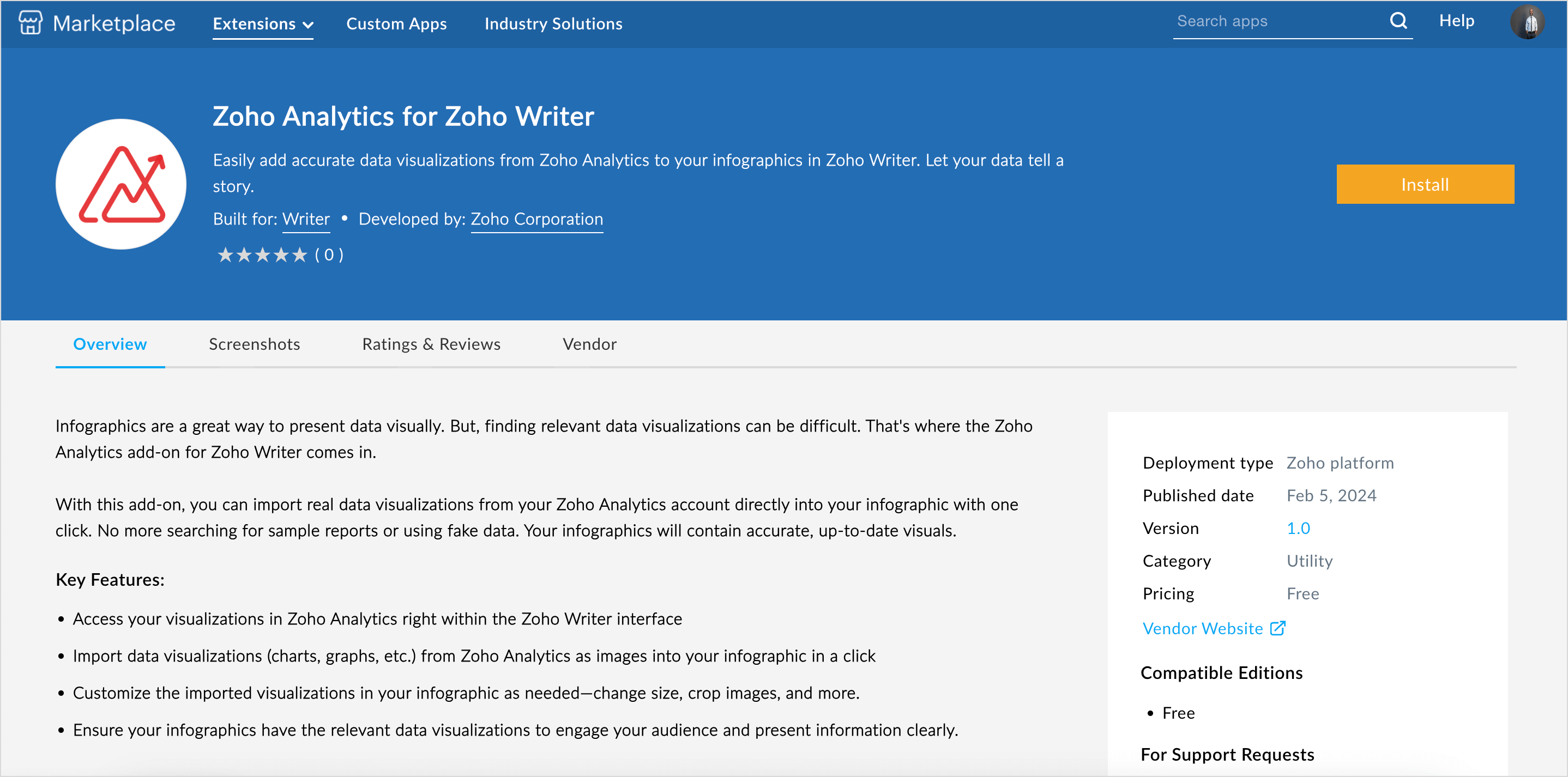Click the five-star rating icons

point(262,255)
